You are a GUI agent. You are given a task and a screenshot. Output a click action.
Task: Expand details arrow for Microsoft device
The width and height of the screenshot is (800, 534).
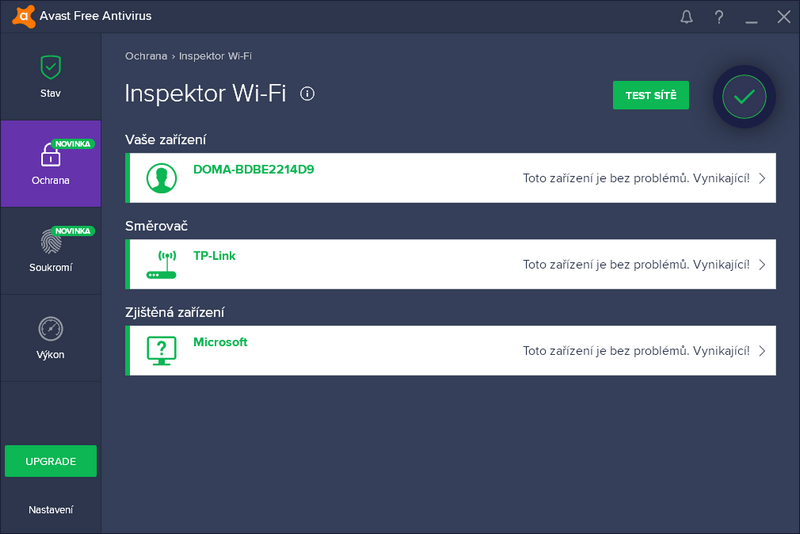coord(762,350)
